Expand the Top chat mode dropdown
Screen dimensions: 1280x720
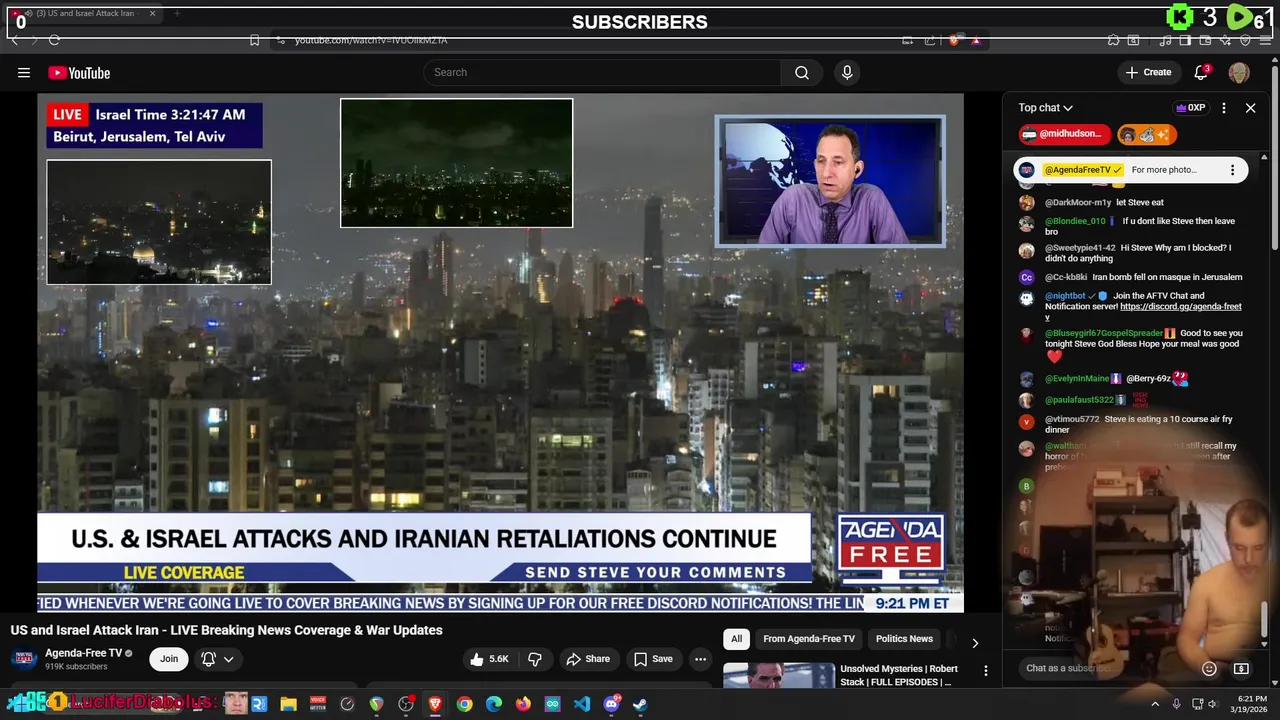point(1046,108)
